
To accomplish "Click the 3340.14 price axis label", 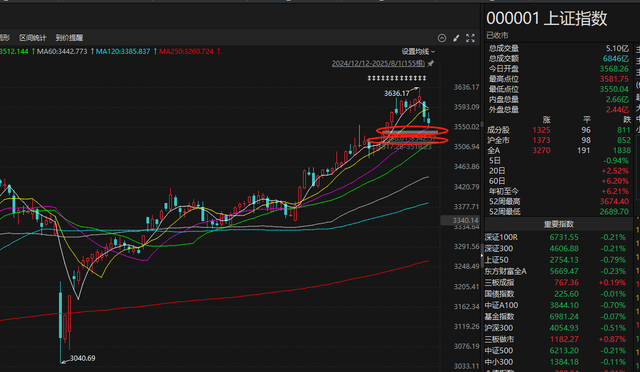I will tap(465, 221).
